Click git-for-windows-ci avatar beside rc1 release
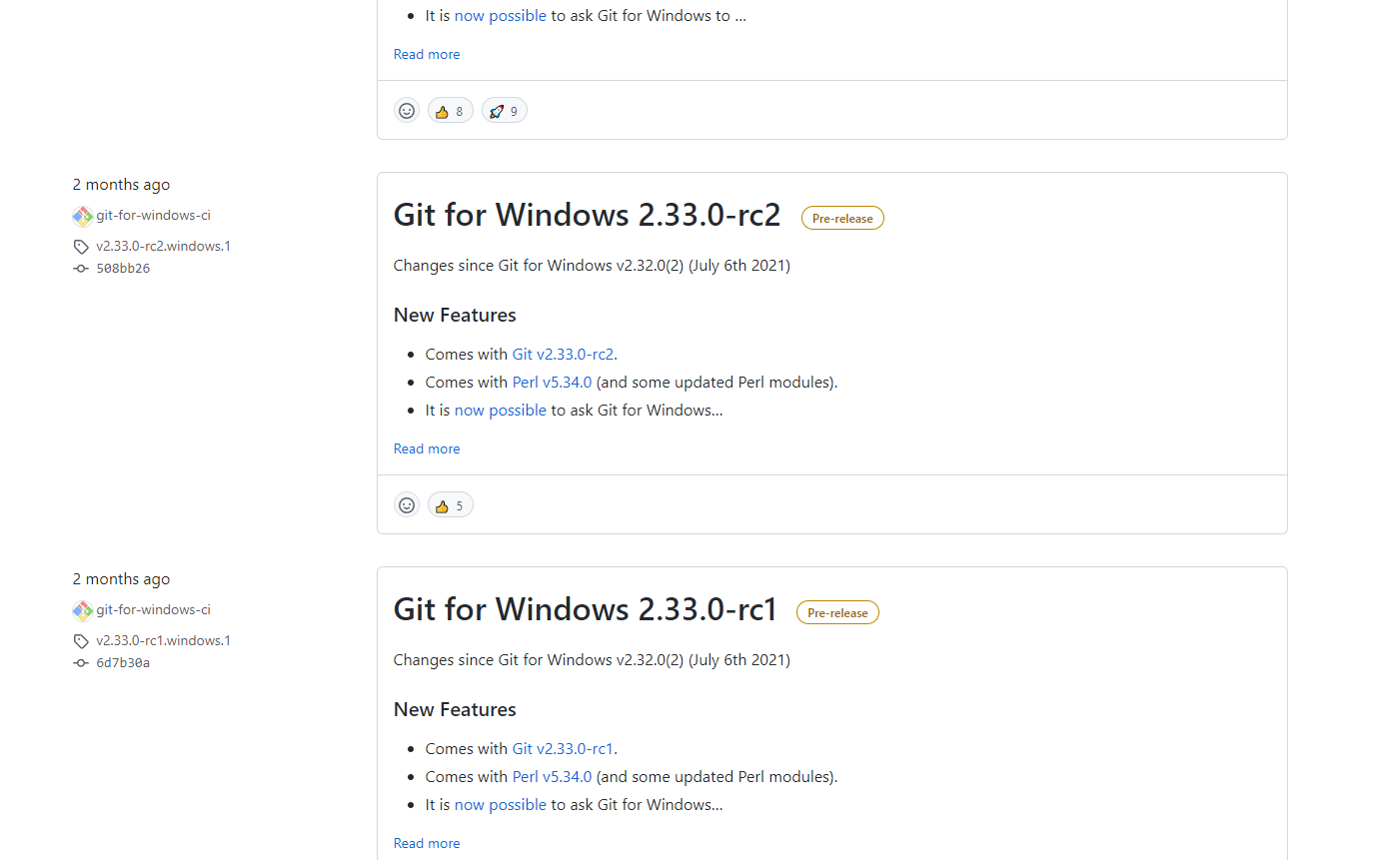Image resolution: width=1400 pixels, height=860 pixels. (82, 610)
